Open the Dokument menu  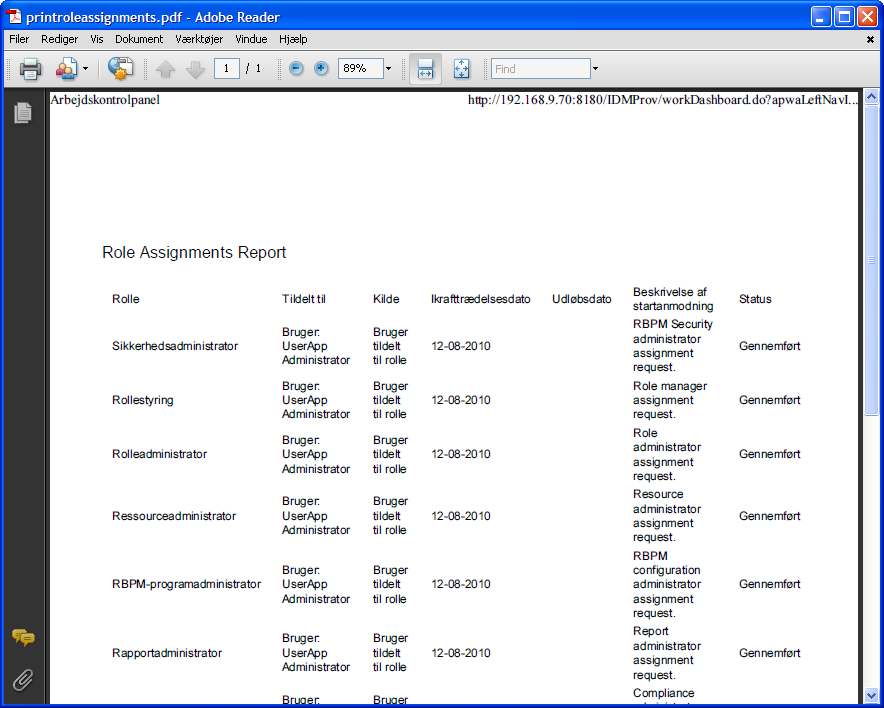click(x=139, y=39)
